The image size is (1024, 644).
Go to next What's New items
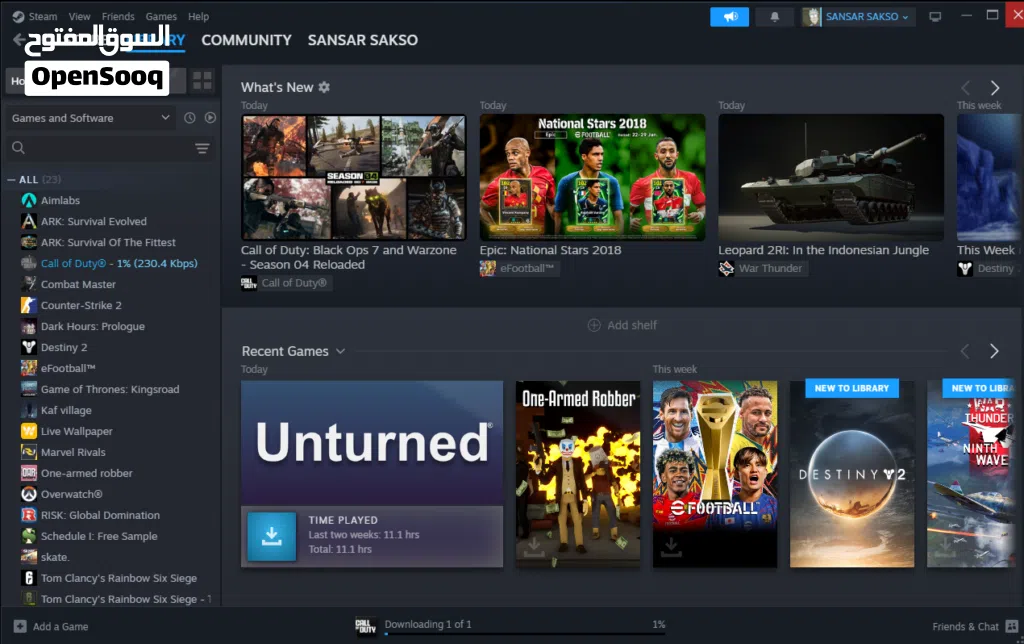click(995, 88)
